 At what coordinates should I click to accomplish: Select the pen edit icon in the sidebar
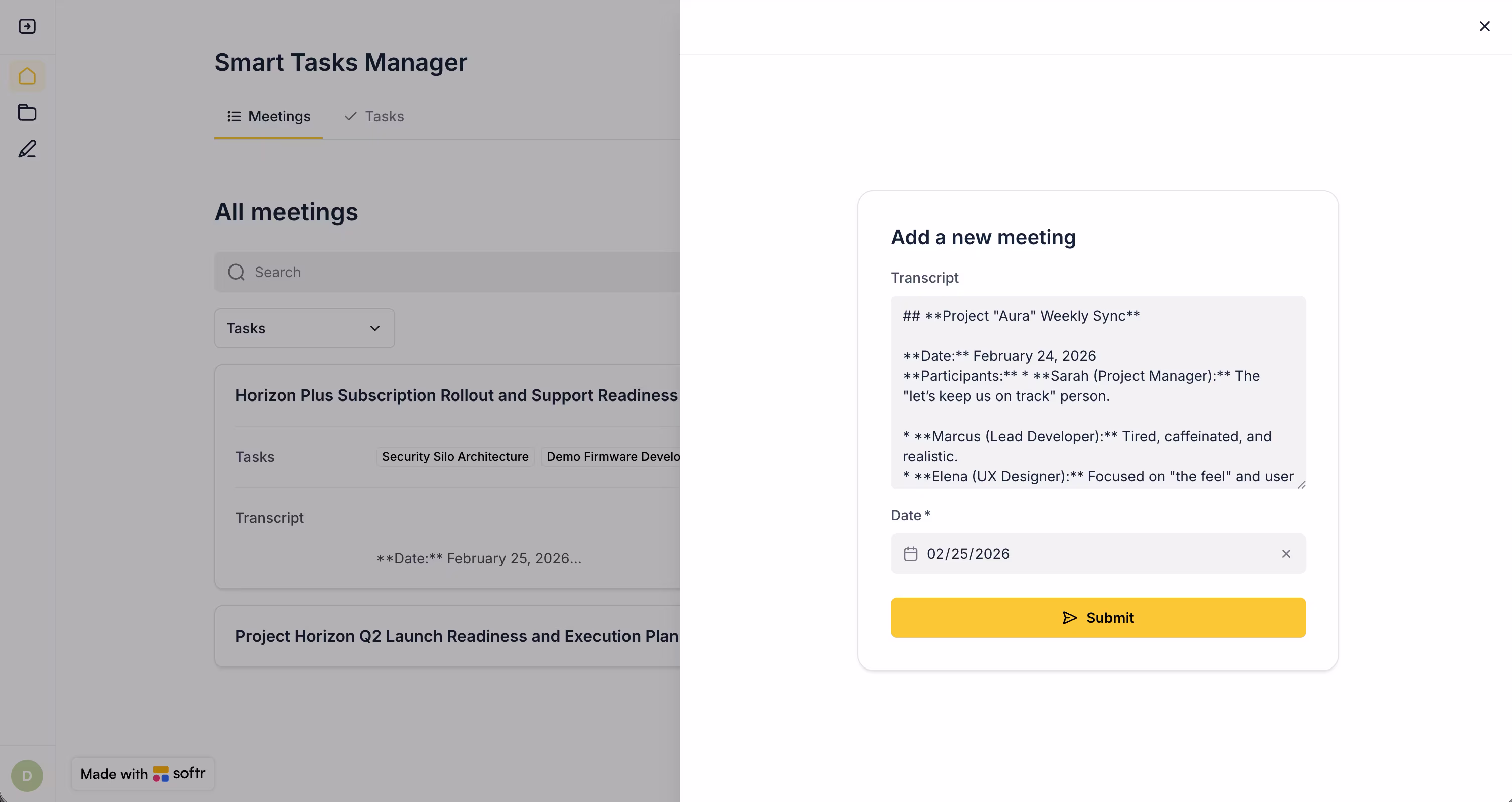(27, 149)
